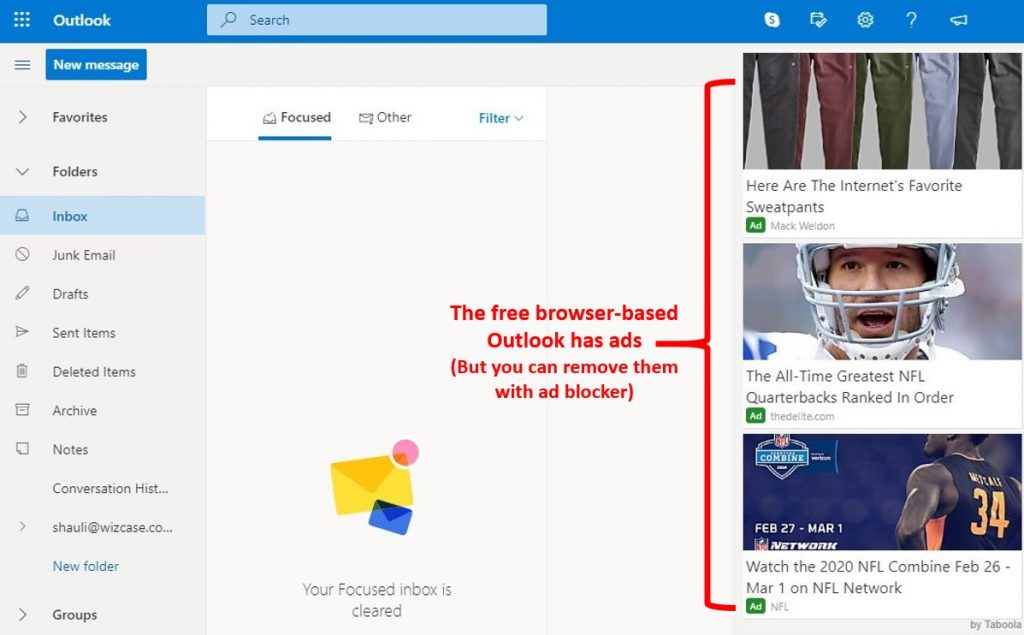Screen dimensions: 1024x635
Task: Select the Junk Email folder label
Action: click(x=84, y=255)
